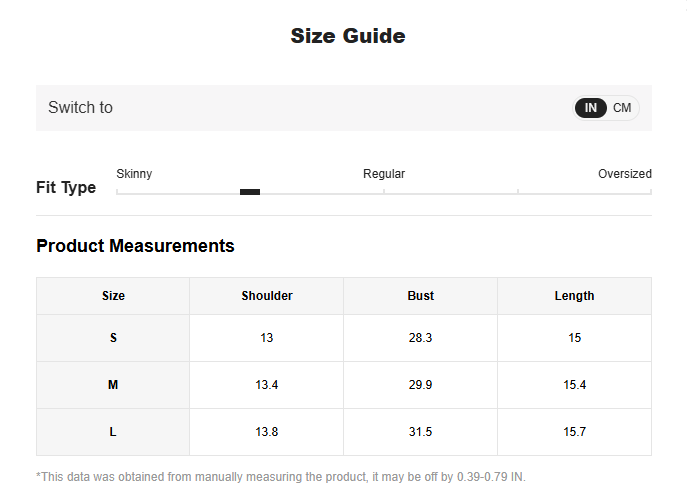This screenshot has height=496, width=687.
Task: Select the S size row label
Action: pos(113,338)
